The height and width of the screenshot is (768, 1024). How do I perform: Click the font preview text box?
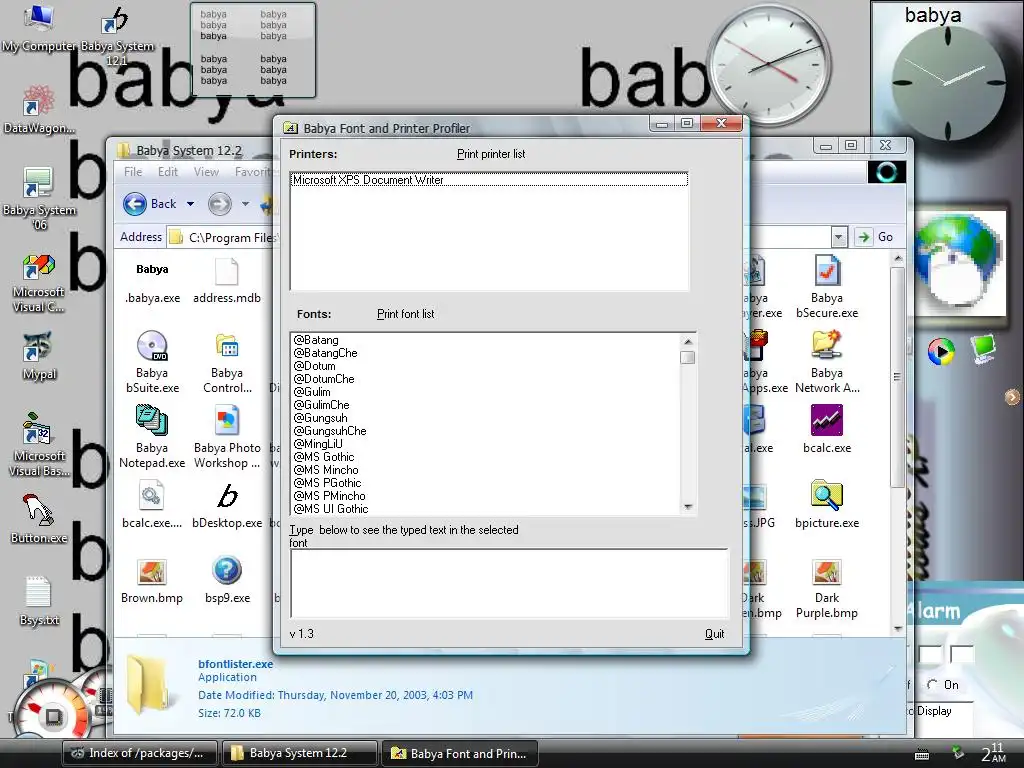[x=509, y=583]
